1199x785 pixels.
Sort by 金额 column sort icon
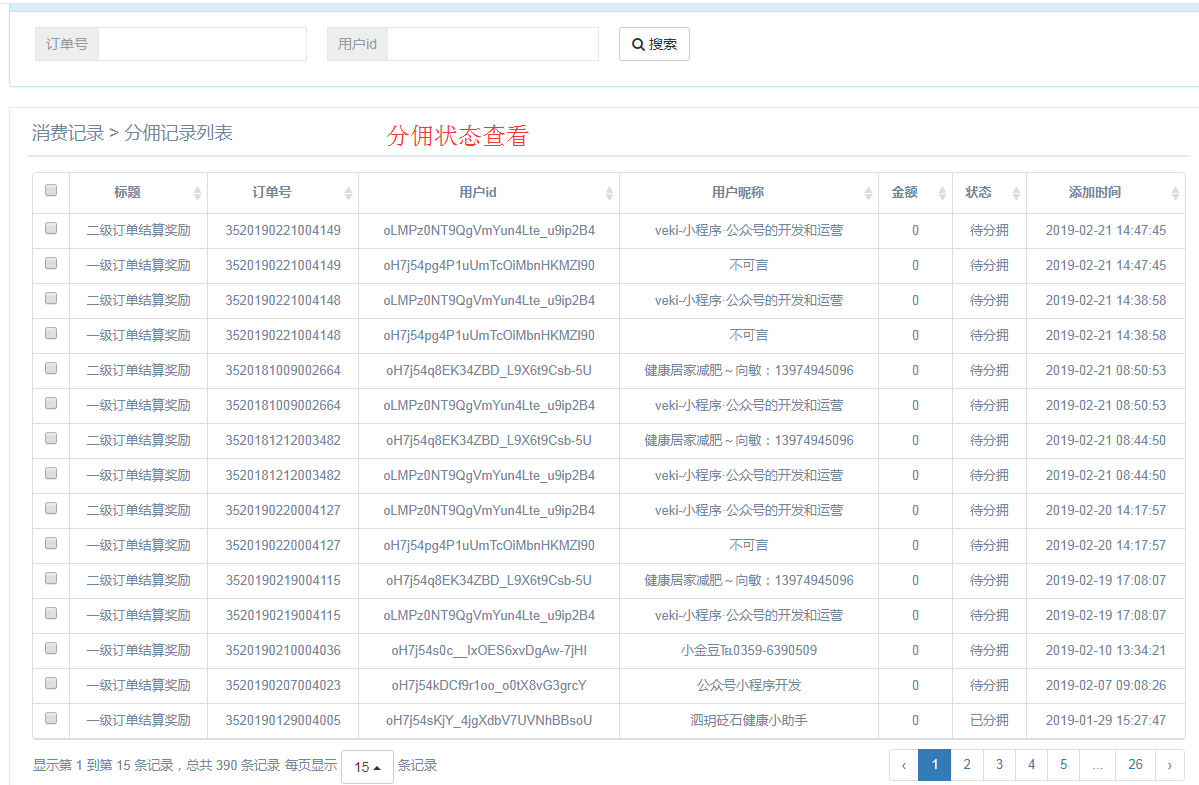[942, 193]
